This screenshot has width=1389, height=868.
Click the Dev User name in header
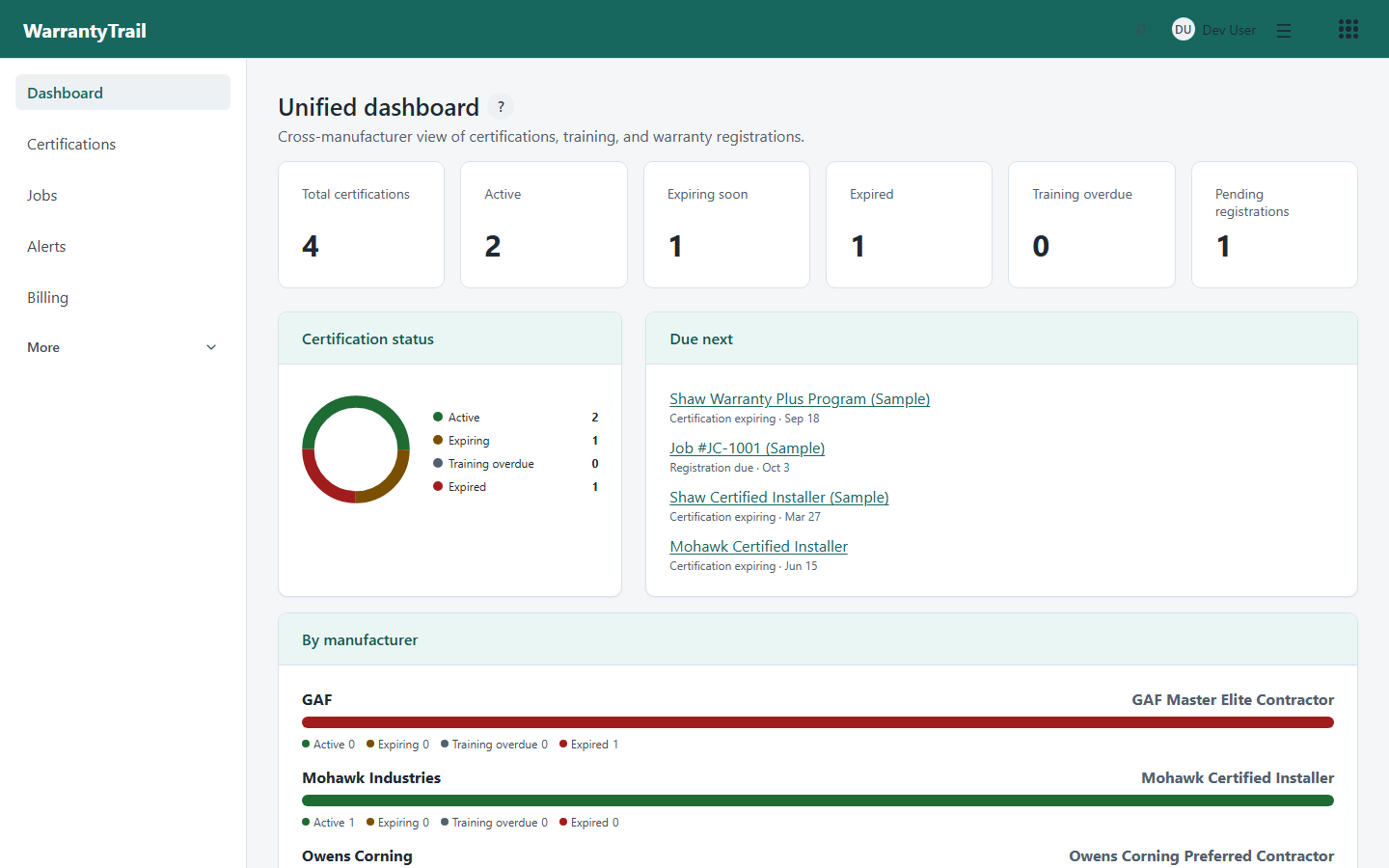pos(1229,30)
